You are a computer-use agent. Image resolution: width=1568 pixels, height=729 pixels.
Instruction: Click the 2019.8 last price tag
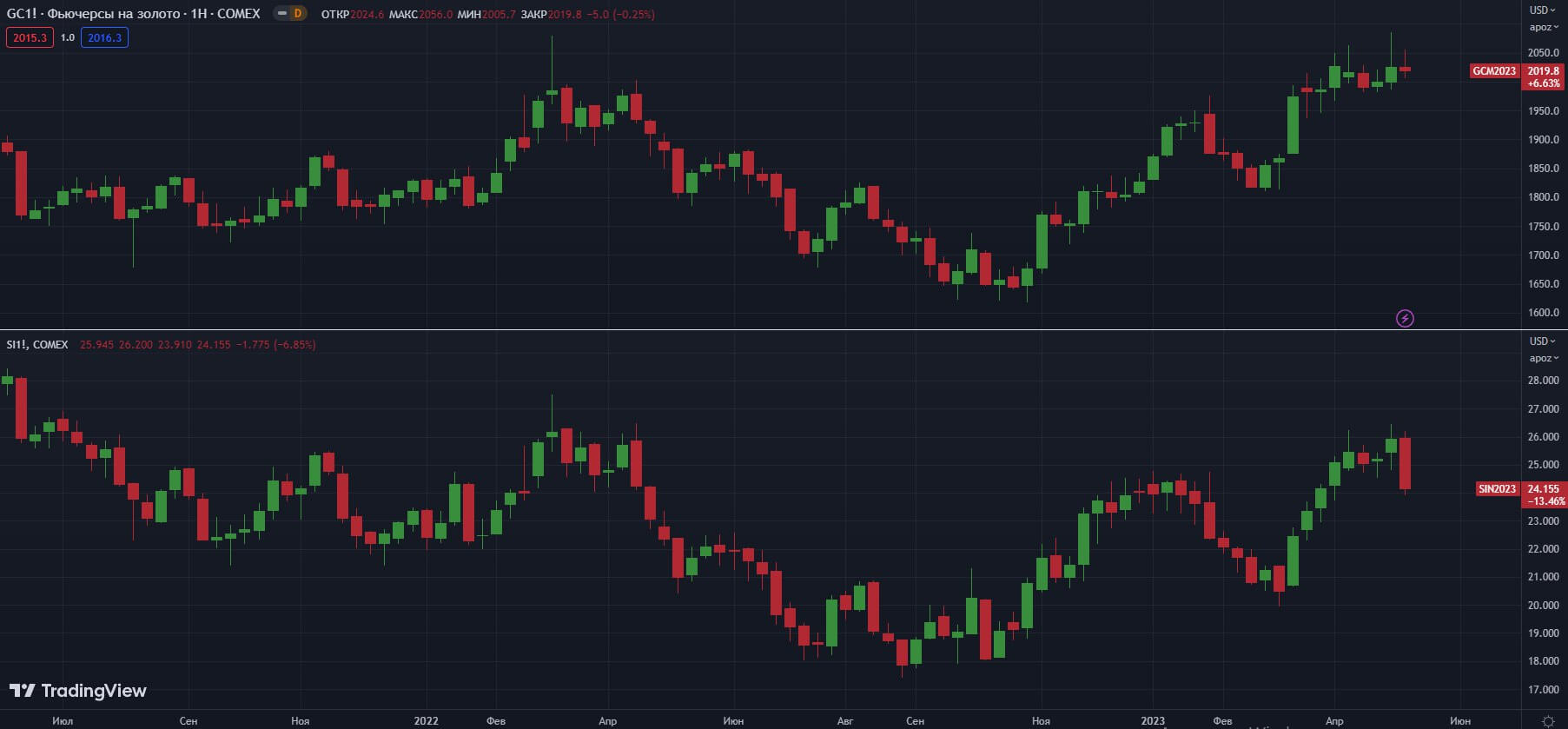(1544, 71)
